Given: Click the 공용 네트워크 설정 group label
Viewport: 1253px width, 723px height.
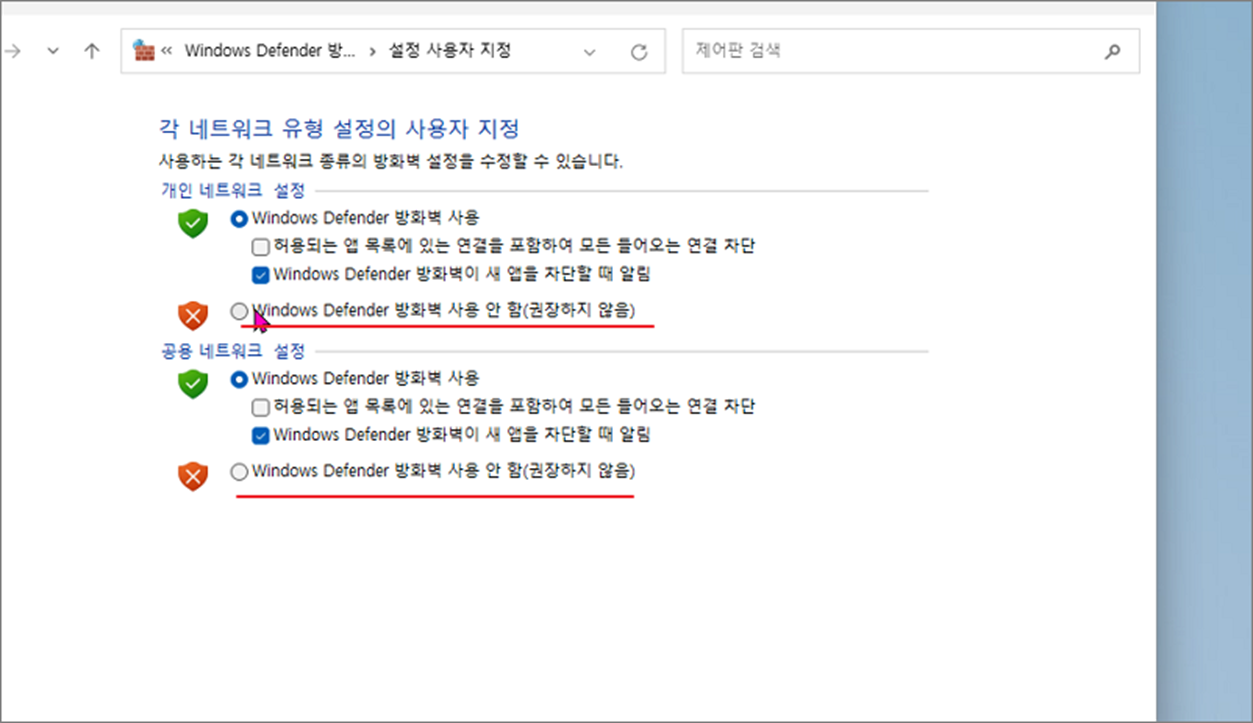Looking at the screenshot, I should click(x=233, y=351).
